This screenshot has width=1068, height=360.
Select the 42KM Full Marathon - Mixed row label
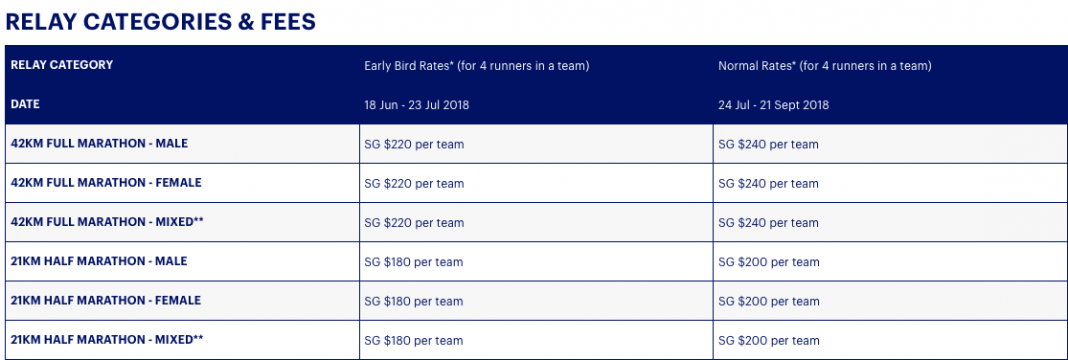pos(107,223)
